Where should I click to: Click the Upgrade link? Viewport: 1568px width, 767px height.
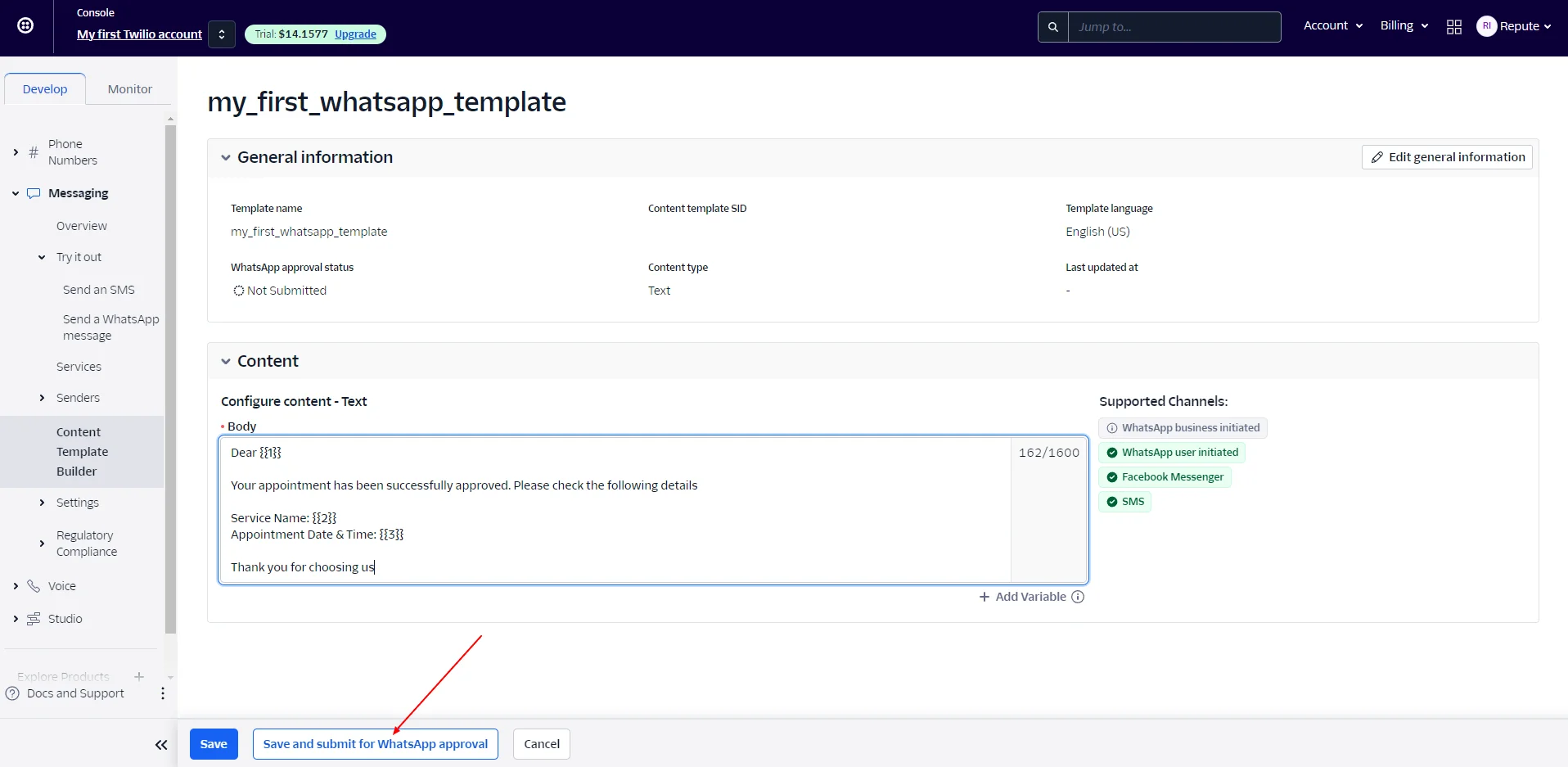click(x=355, y=34)
